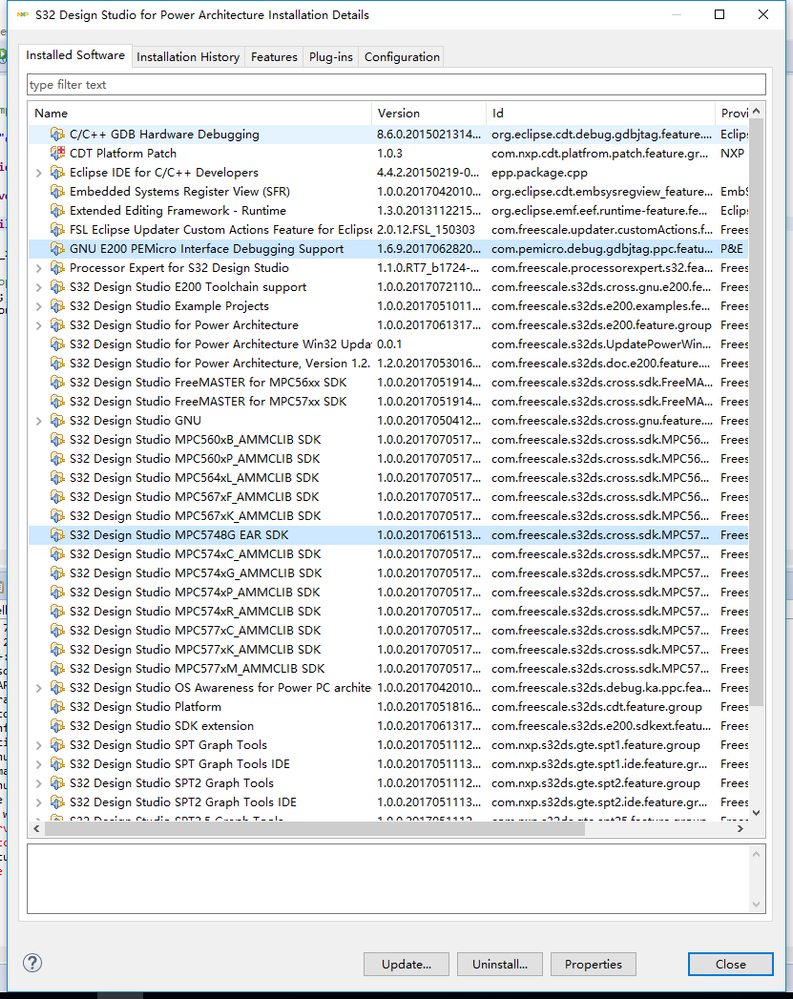Expand S32 Design Studio E200 Toolchain support
This screenshot has height=999, width=793.
point(39,287)
